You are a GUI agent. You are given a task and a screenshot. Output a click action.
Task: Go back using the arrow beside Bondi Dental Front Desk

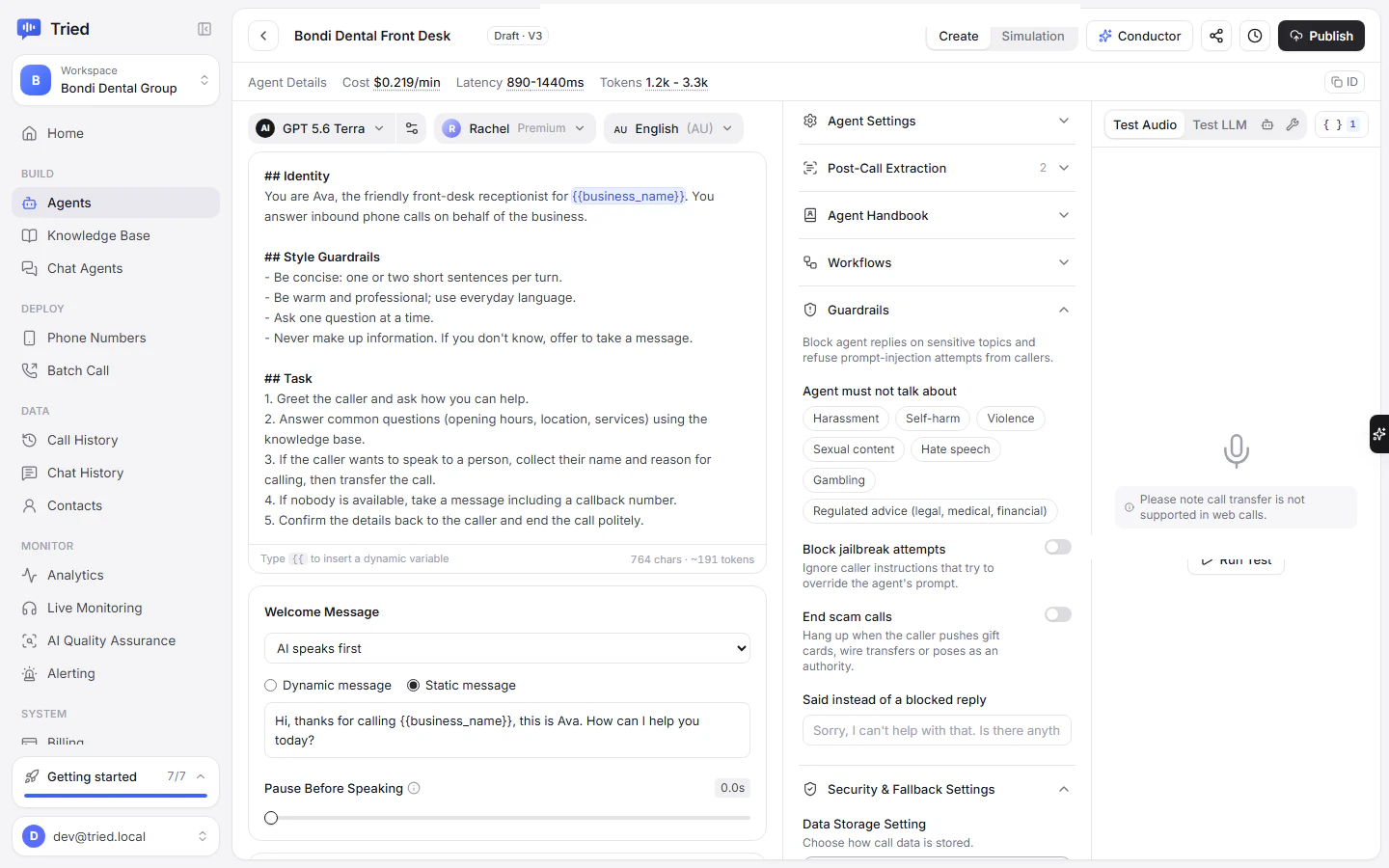[263, 36]
